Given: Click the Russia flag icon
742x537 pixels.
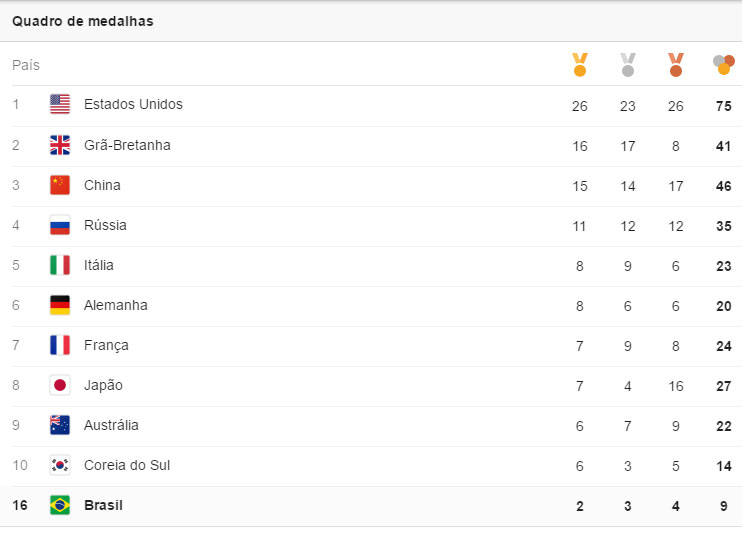Looking at the screenshot, I should coord(60,225).
